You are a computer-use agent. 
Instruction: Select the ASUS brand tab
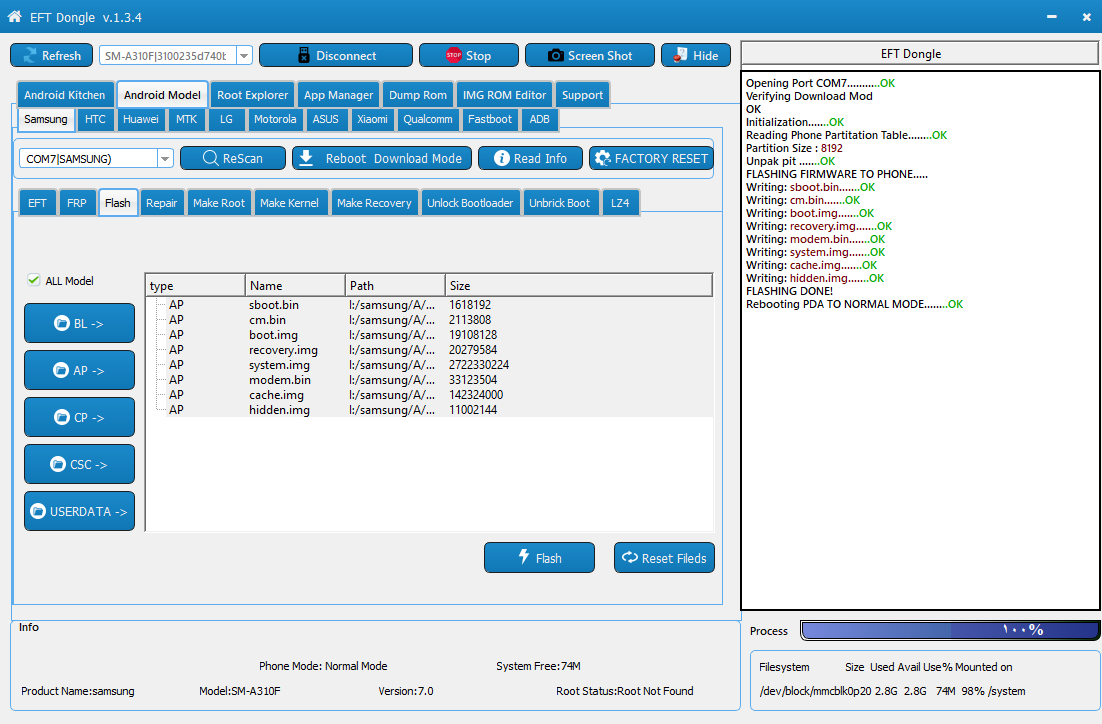(x=325, y=119)
